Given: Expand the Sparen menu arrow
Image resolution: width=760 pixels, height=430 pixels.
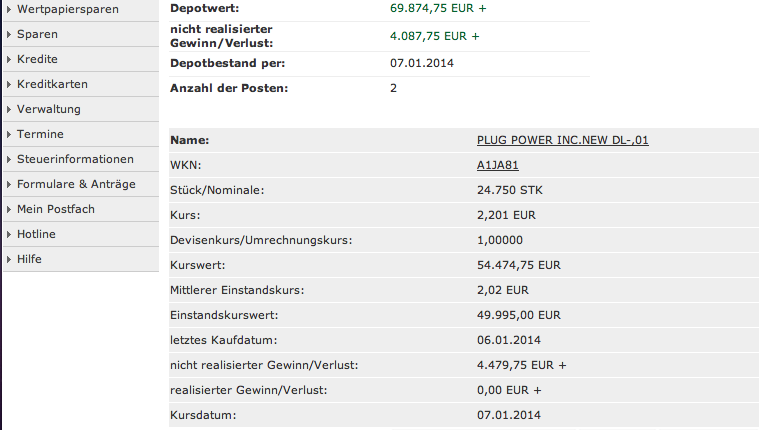Looking at the screenshot, I should (9, 34).
